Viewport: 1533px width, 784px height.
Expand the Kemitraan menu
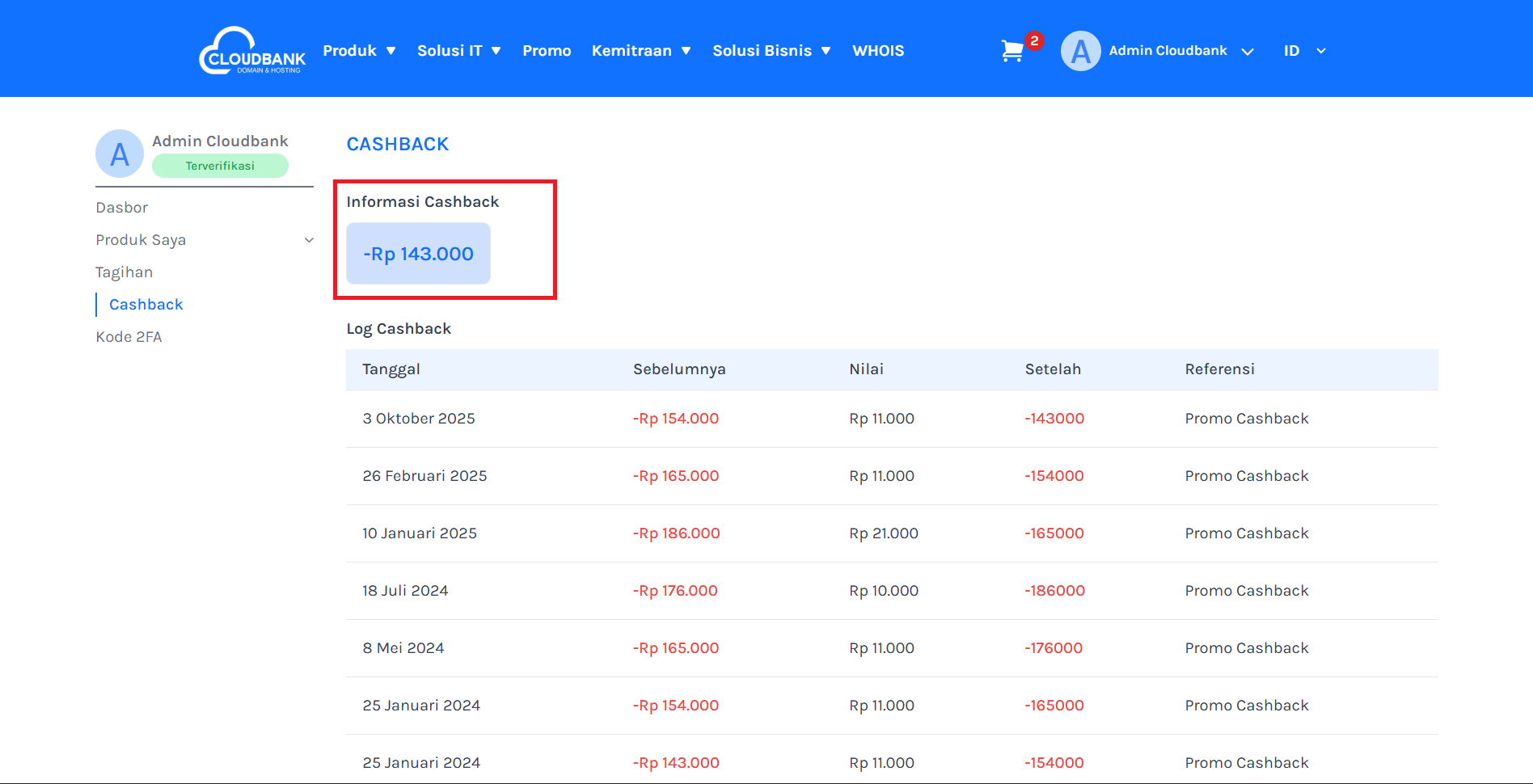(x=640, y=51)
